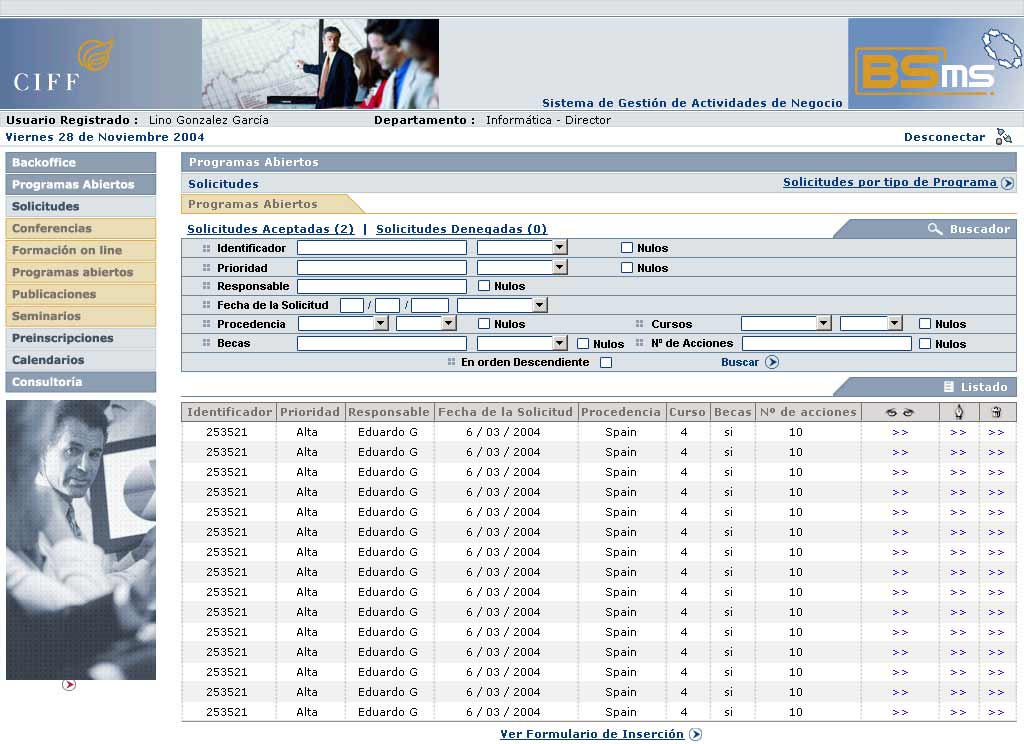Click the Buscador magnifying glass icon

[935, 229]
